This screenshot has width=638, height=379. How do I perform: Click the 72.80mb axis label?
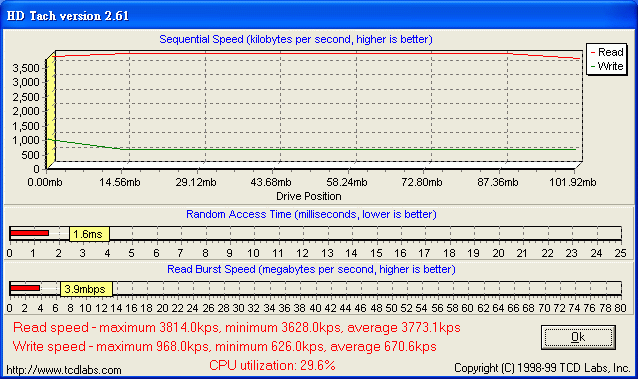coord(422,182)
